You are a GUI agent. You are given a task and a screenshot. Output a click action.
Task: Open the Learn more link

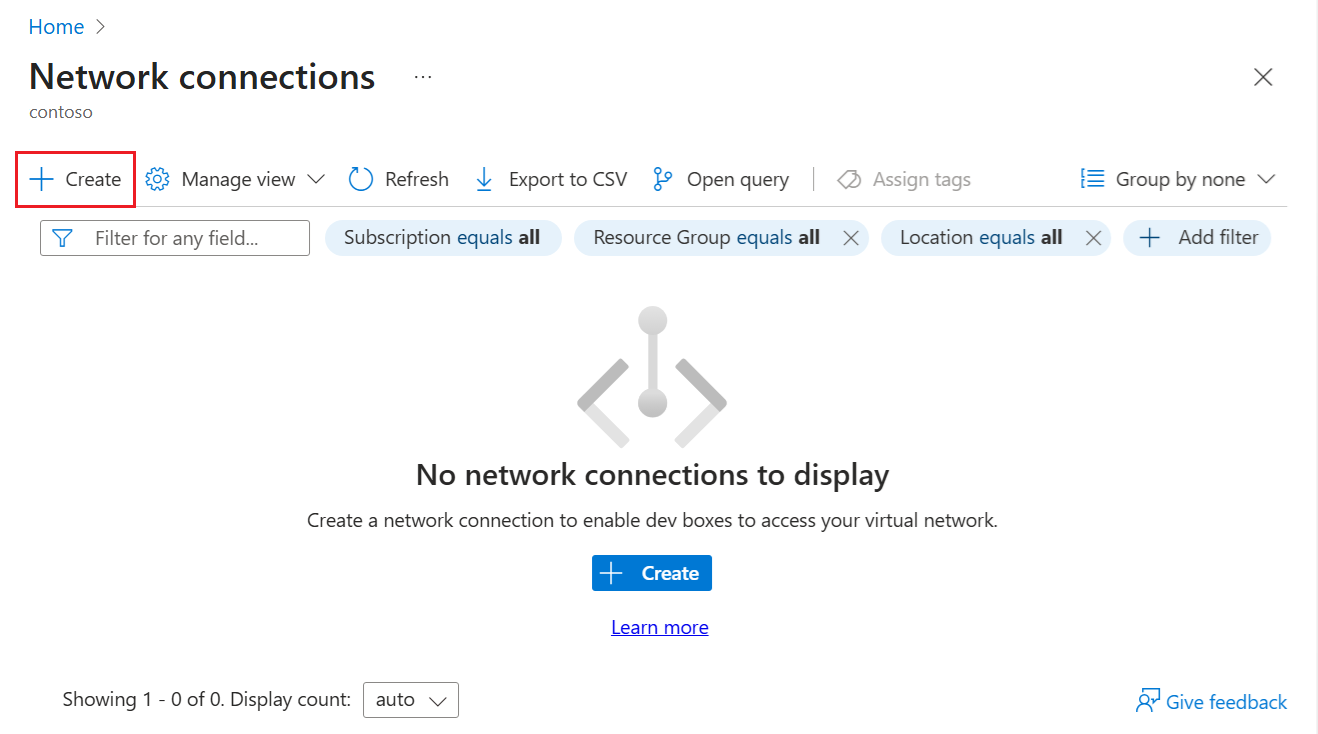coord(659,627)
